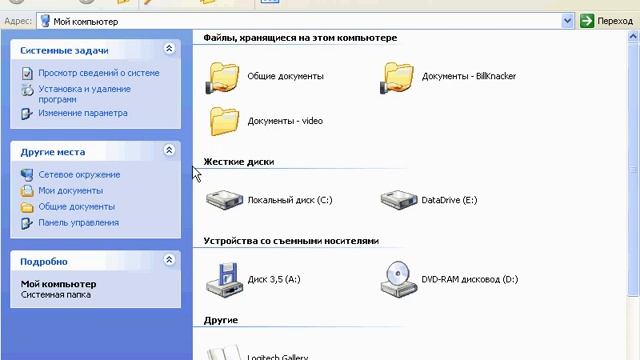Open the Документы - video folder icon
The width and height of the screenshot is (640, 360).
pos(224,121)
